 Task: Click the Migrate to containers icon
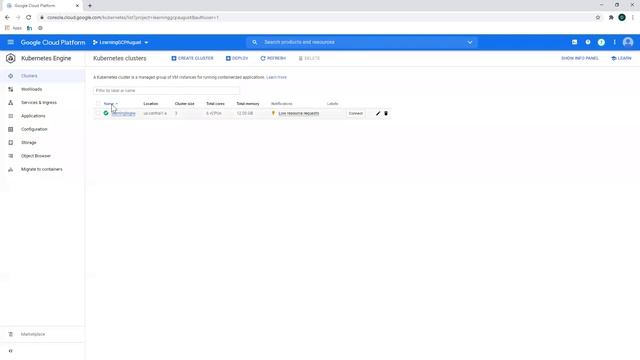[11, 169]
